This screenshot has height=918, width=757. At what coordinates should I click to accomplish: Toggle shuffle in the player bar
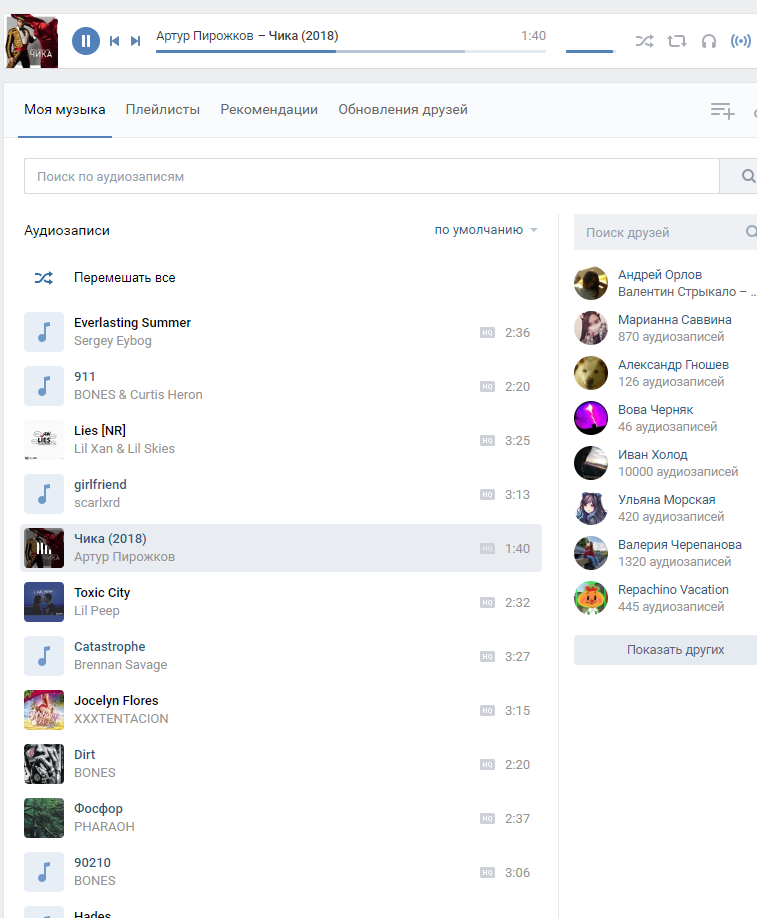coord(645,41)
